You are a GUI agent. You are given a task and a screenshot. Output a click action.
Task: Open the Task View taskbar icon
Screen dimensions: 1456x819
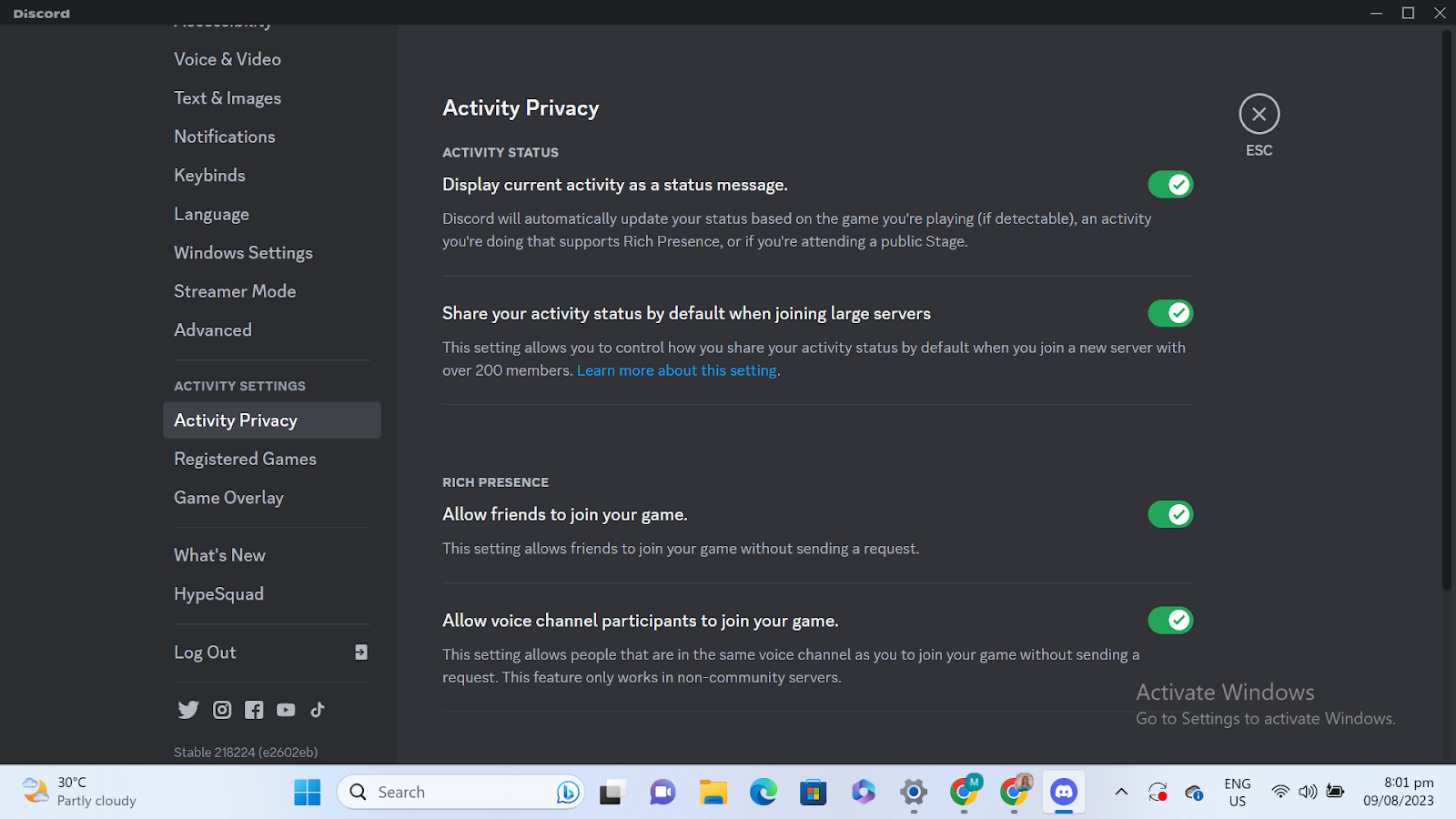(613, 792)
